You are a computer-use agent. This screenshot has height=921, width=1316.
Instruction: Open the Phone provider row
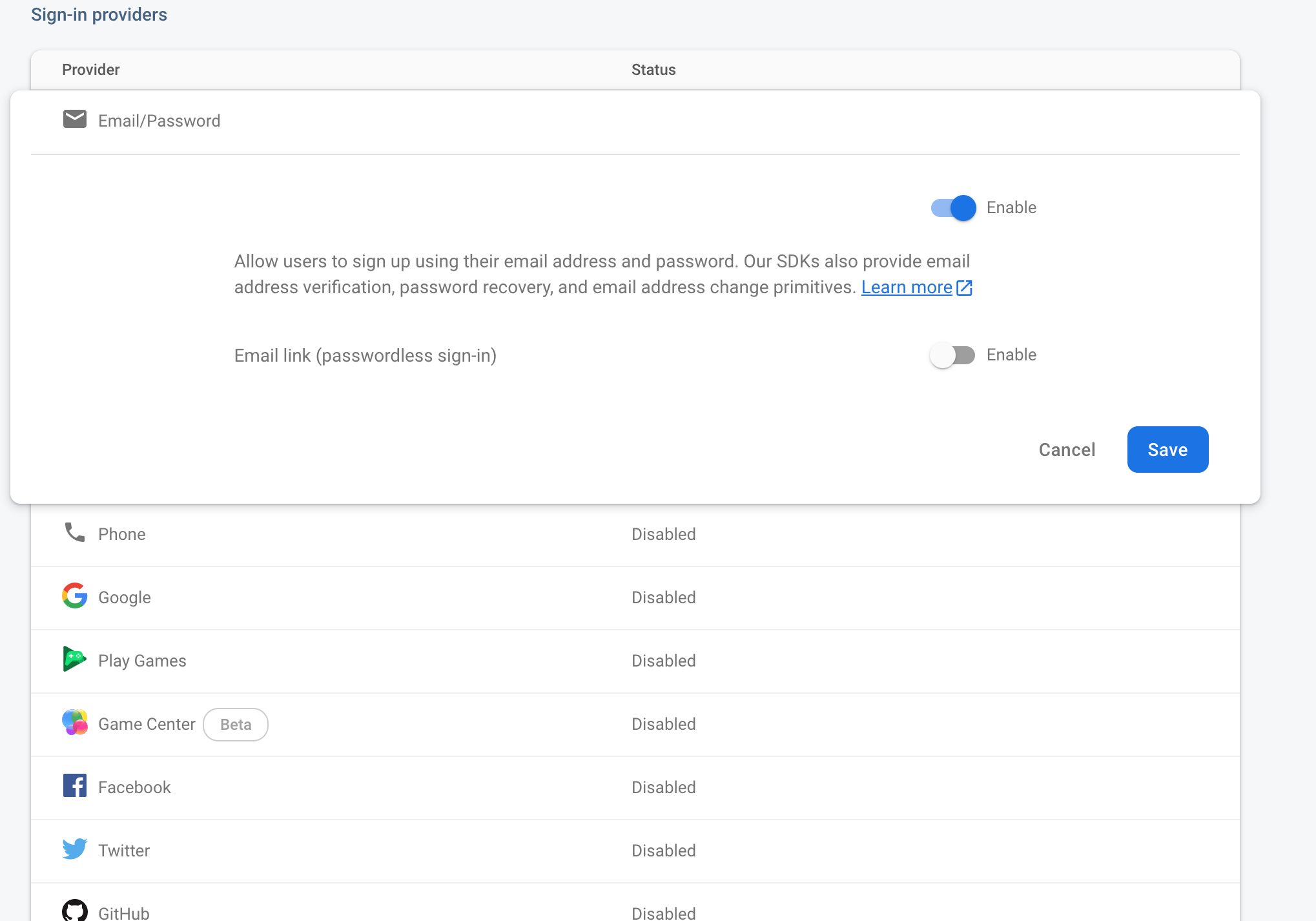pyautogui.click(x=635, y=535)
